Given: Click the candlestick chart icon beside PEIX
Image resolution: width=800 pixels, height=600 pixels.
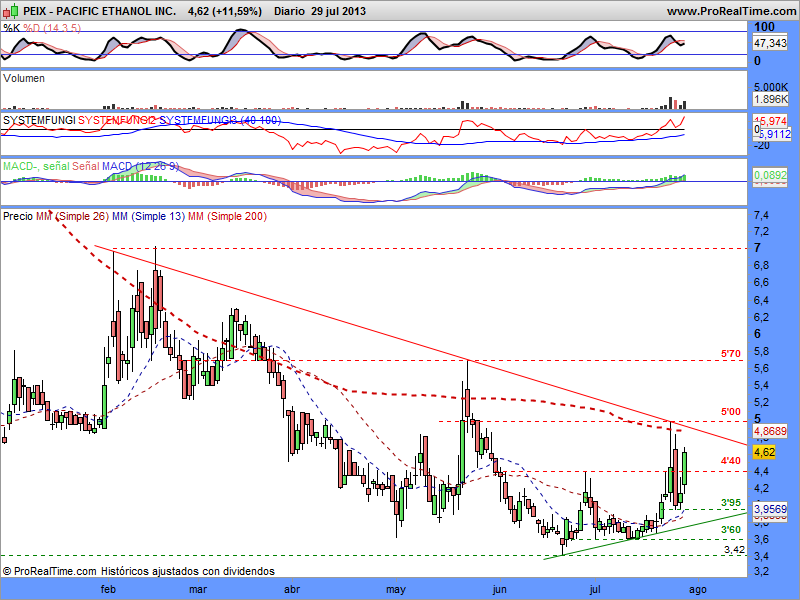Looking at the screenshot, I should pyautogui.click(x=11, y=10).
